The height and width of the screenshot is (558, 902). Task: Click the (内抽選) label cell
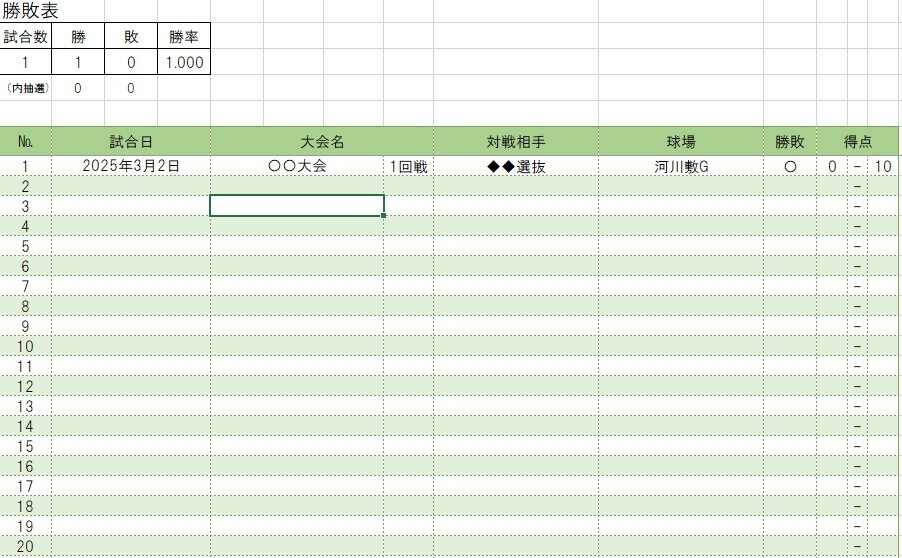26,88
